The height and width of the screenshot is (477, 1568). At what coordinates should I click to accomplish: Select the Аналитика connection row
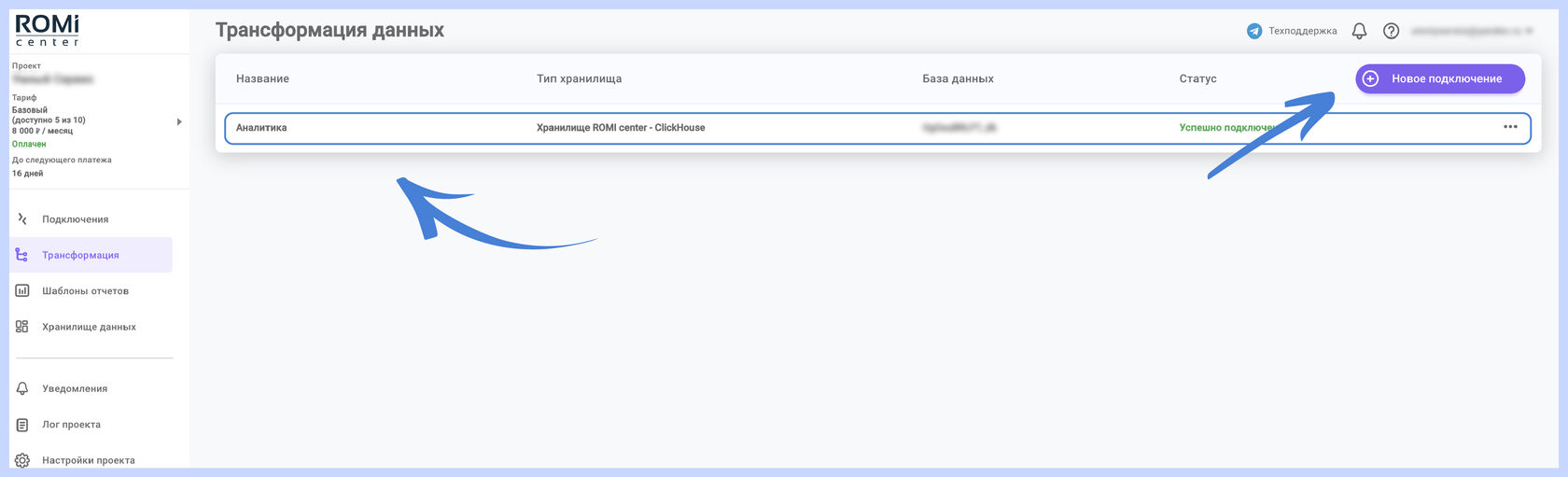coord(877,128)
